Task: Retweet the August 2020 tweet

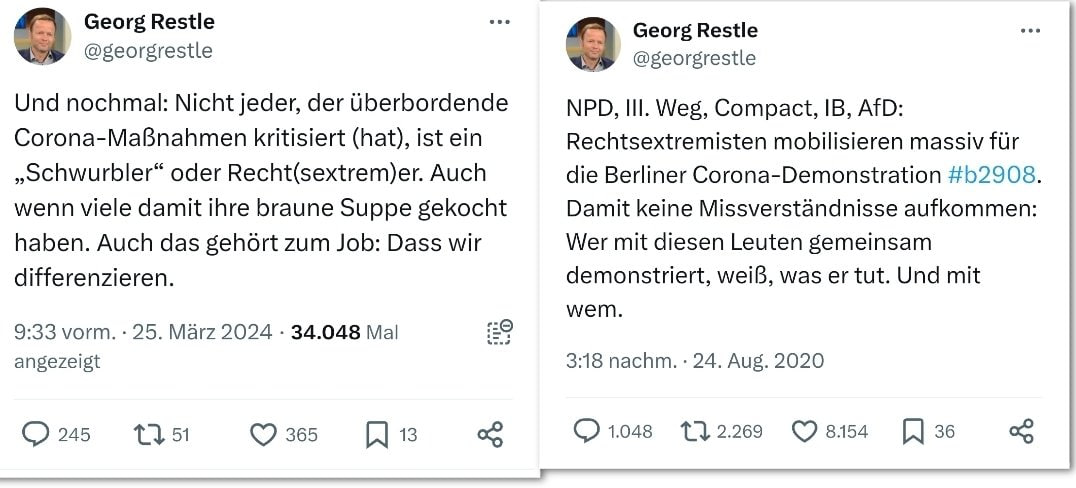Action: coord(694,431)
